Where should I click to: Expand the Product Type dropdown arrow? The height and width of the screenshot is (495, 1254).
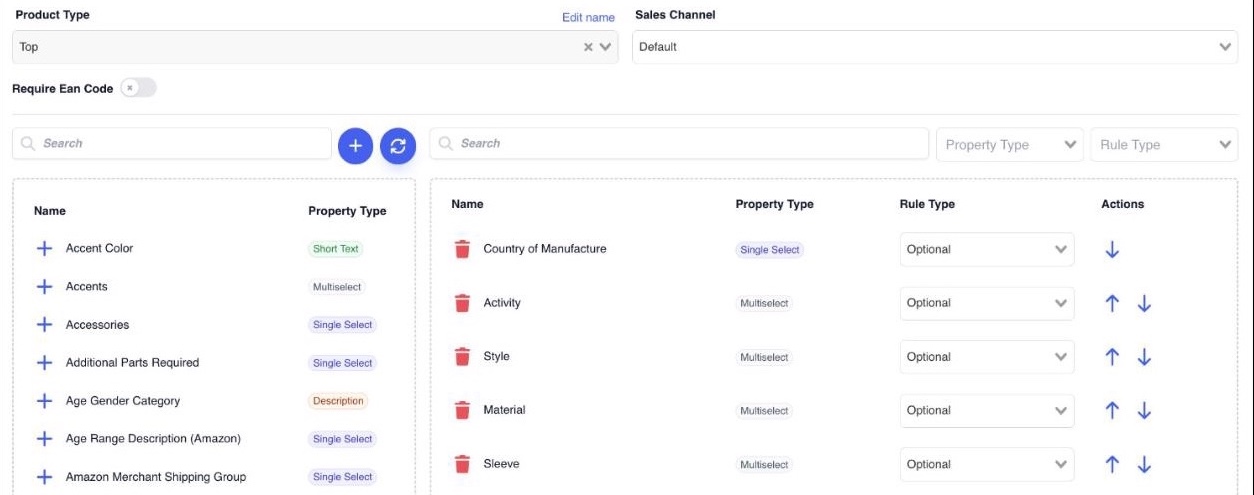point(605,47)
